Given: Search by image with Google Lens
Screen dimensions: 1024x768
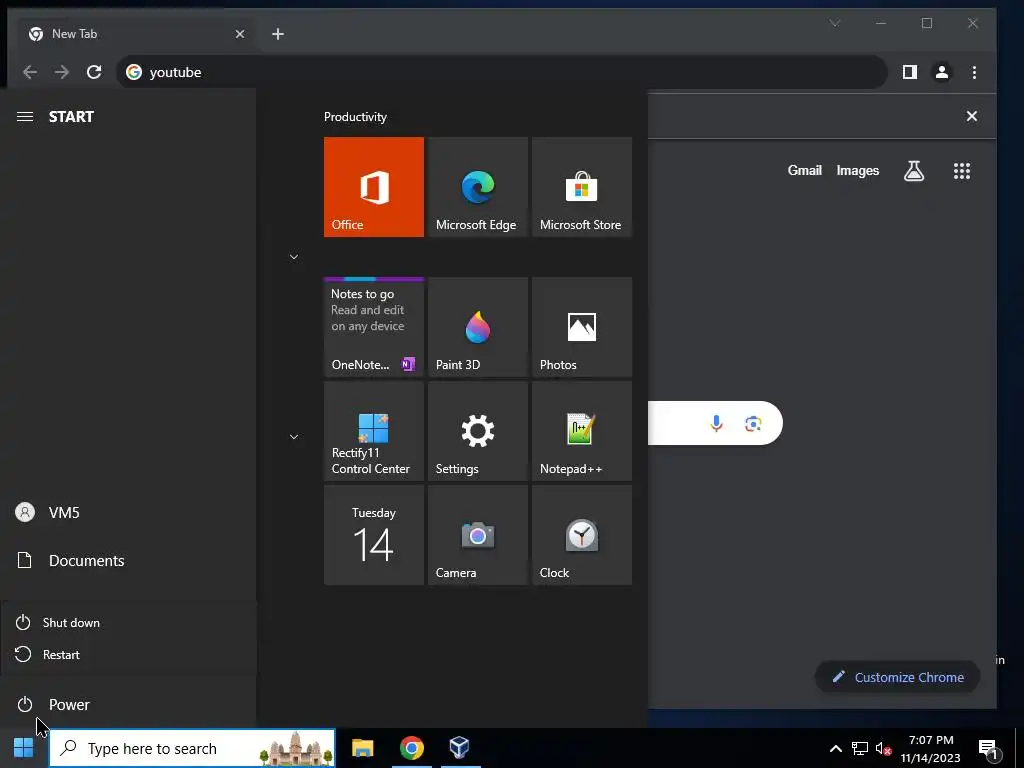Looking at the screenshot, I should coord(753,423).
